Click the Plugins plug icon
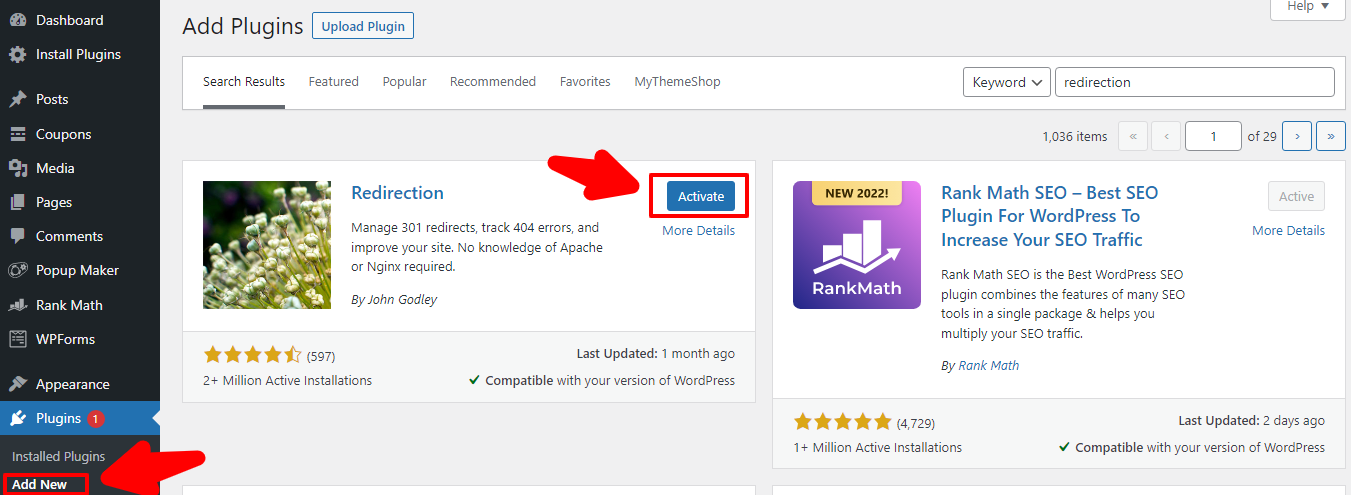Screen dimensions: 1351x495 click(x=17, y=418)
